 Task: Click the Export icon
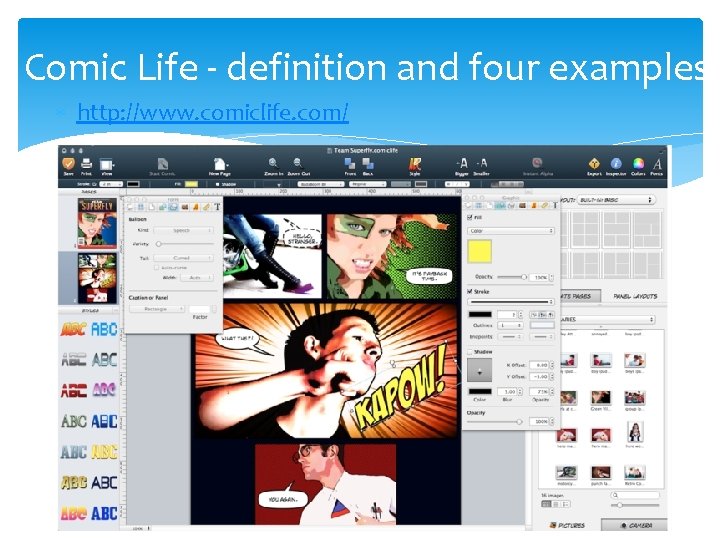(594, 164)
